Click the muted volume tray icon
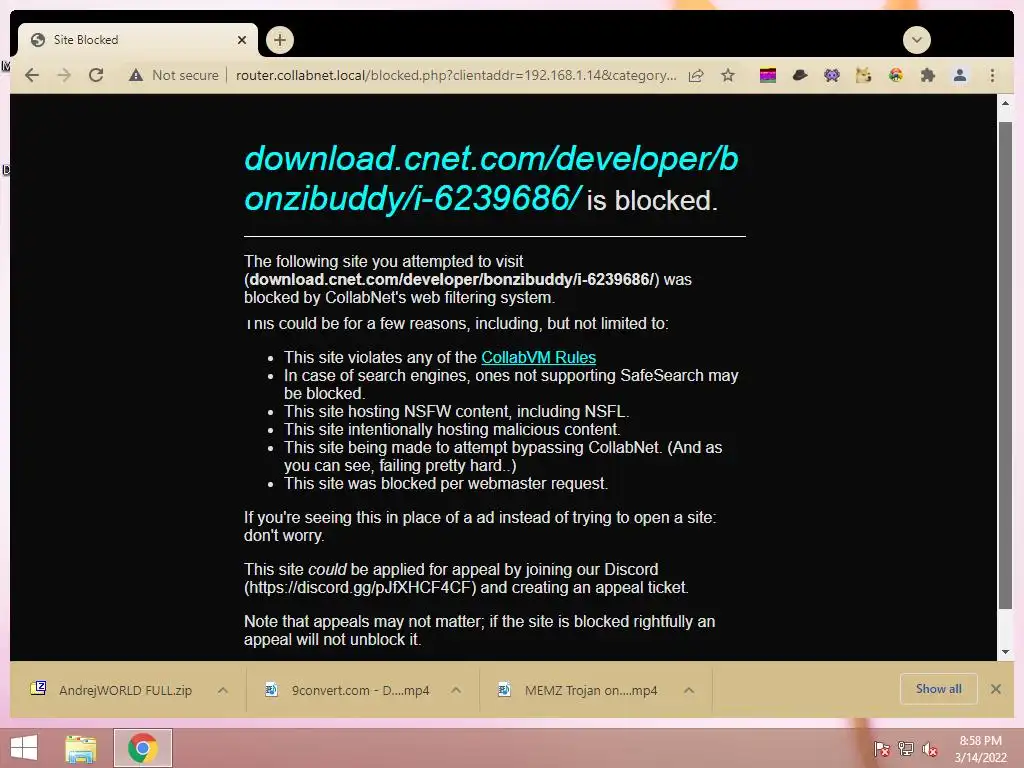Screen dimensions: 1024x768 pos(930,748)
